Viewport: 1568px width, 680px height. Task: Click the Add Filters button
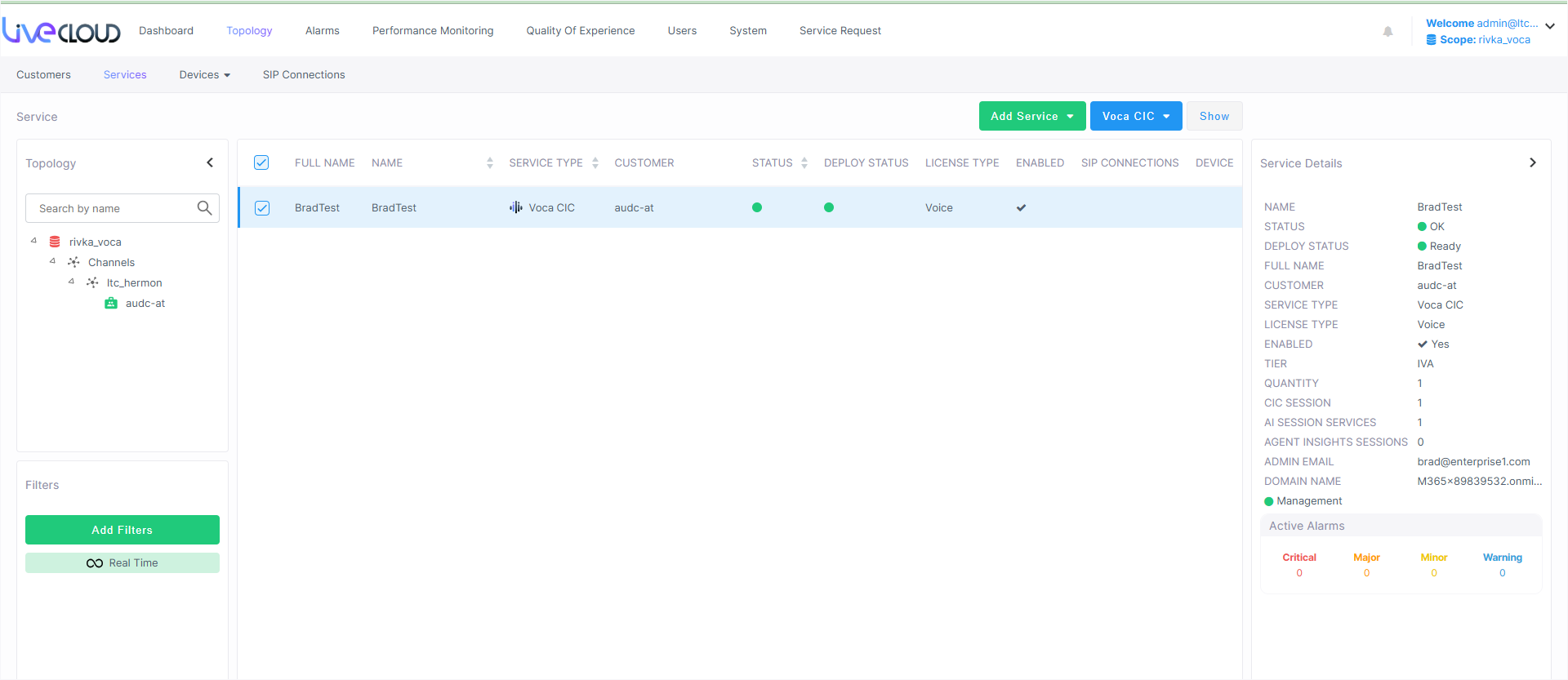pyautogui.click(x=122, y=530)
